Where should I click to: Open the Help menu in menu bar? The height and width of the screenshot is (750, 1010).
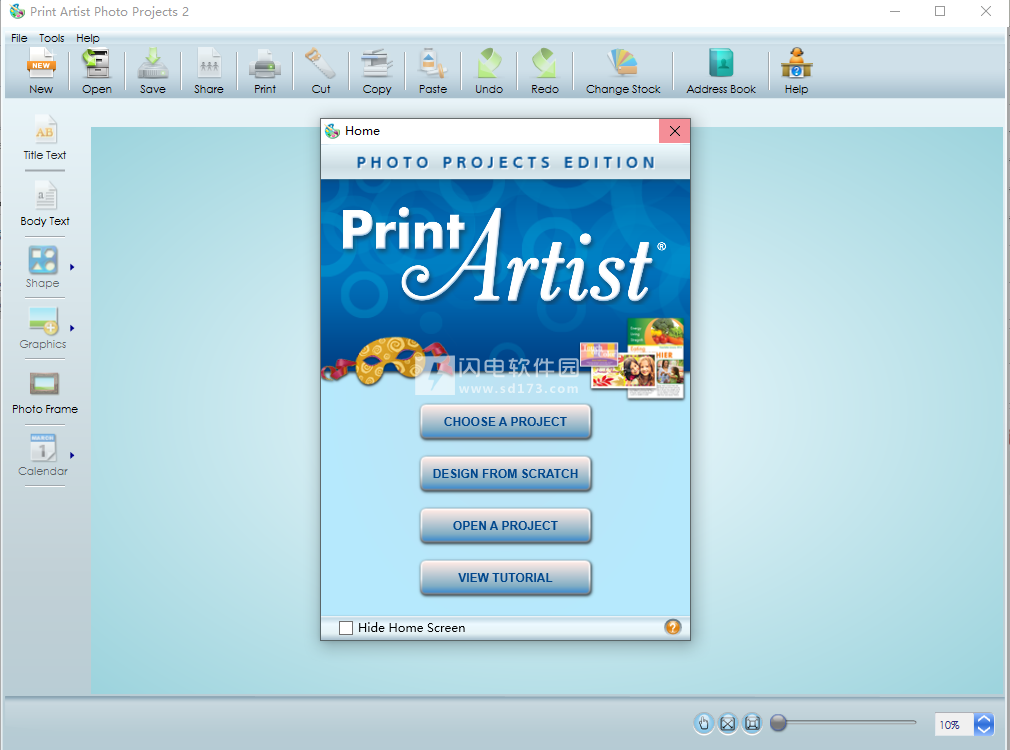pyautogui.click(x=88, y=38)
